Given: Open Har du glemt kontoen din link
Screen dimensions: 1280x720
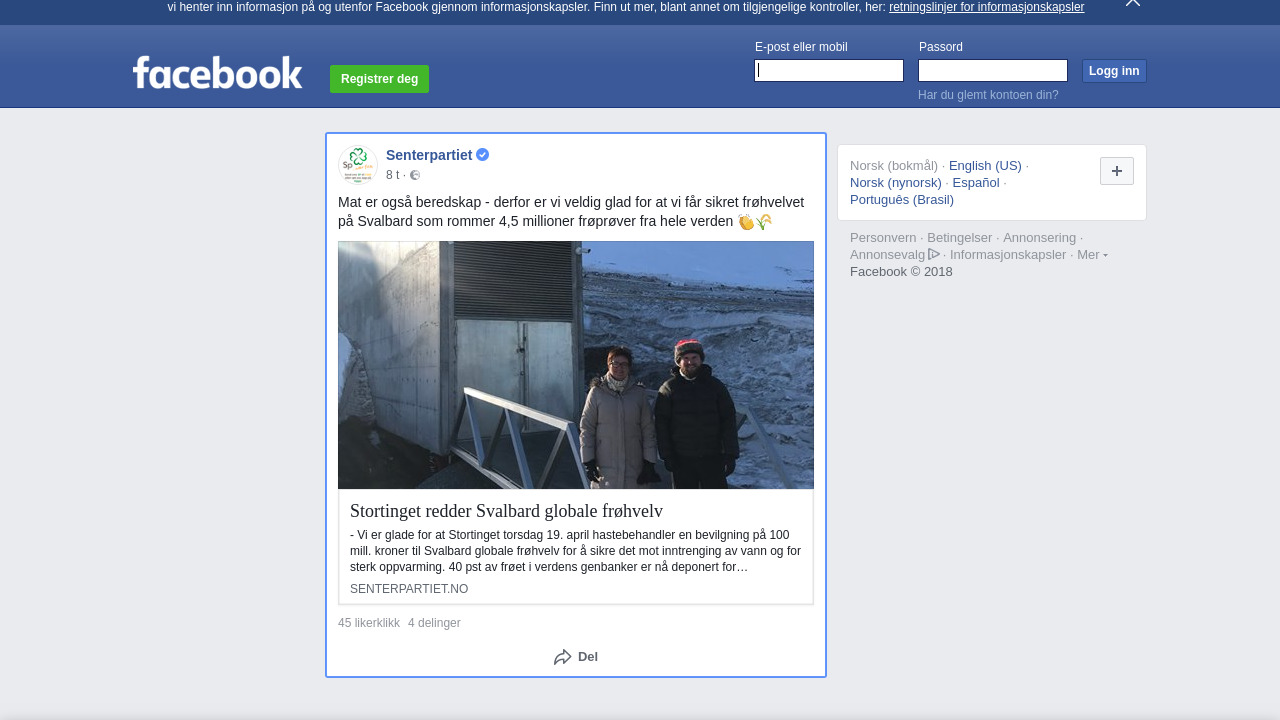Looking at the screenshot, I should click(x=988, y=95).
